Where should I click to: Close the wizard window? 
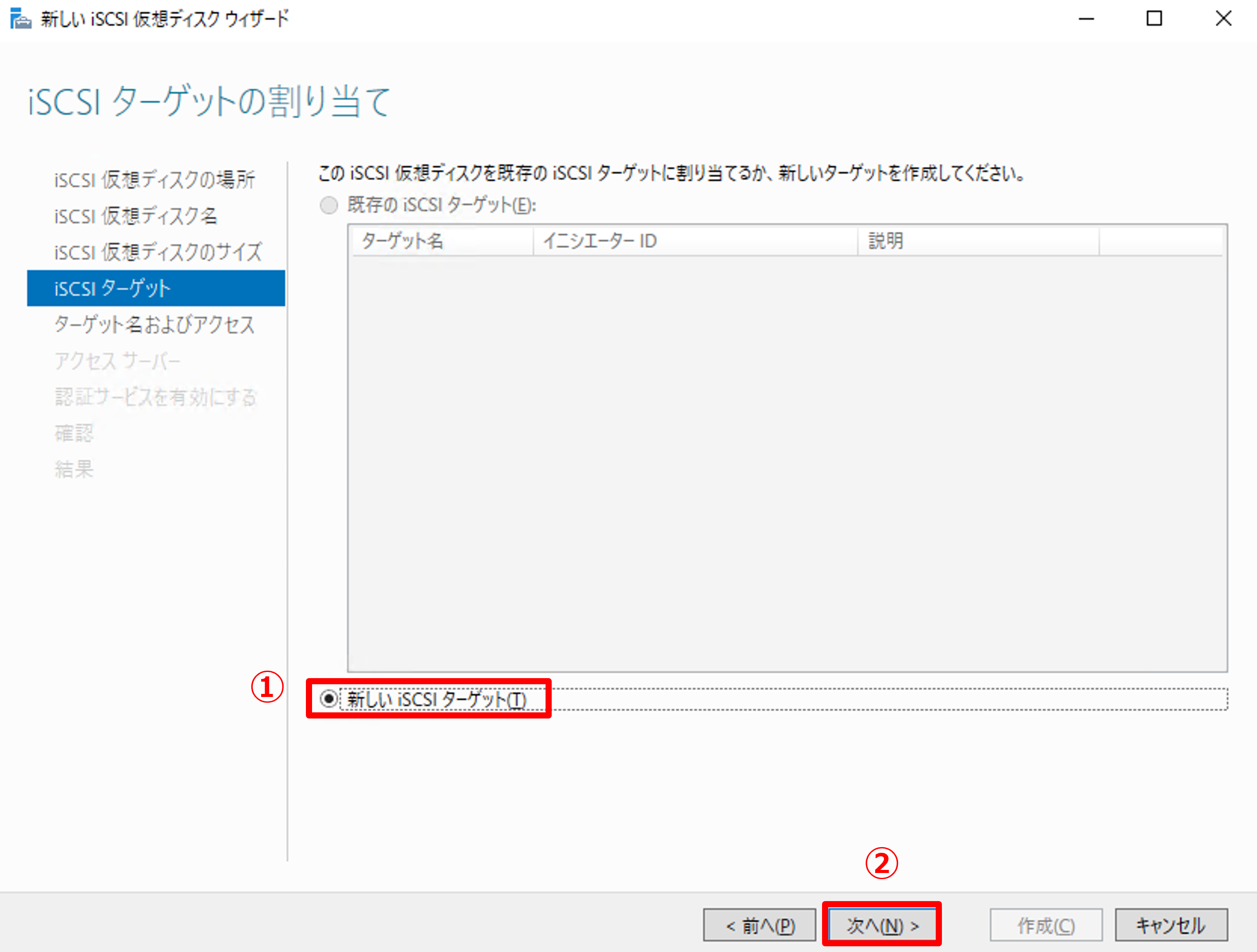[x=1223, y=19]
